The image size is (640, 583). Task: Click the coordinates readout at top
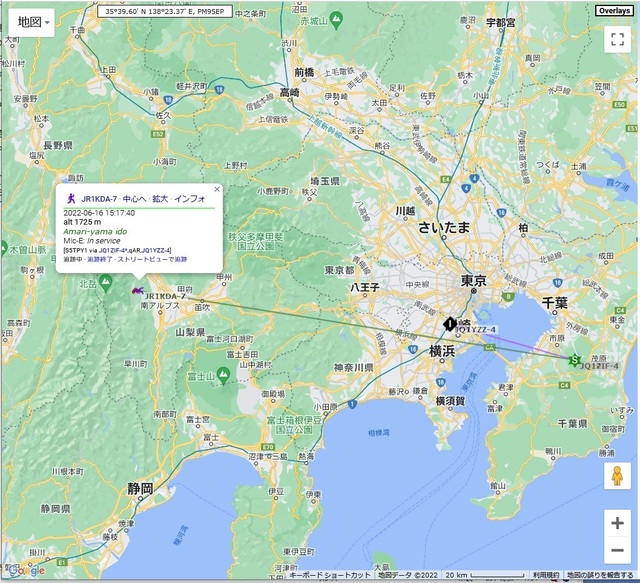(166, 11)
